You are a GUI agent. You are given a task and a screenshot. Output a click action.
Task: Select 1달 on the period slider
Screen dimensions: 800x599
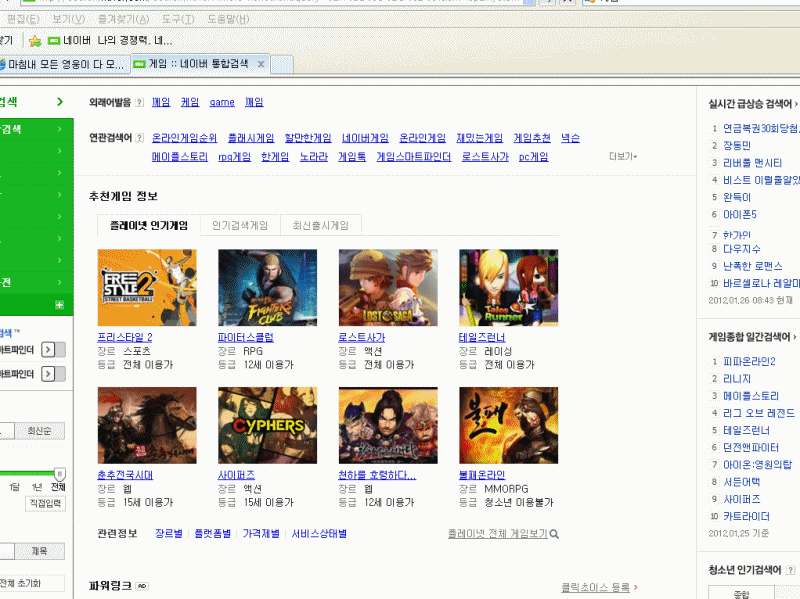pos(14,487)
